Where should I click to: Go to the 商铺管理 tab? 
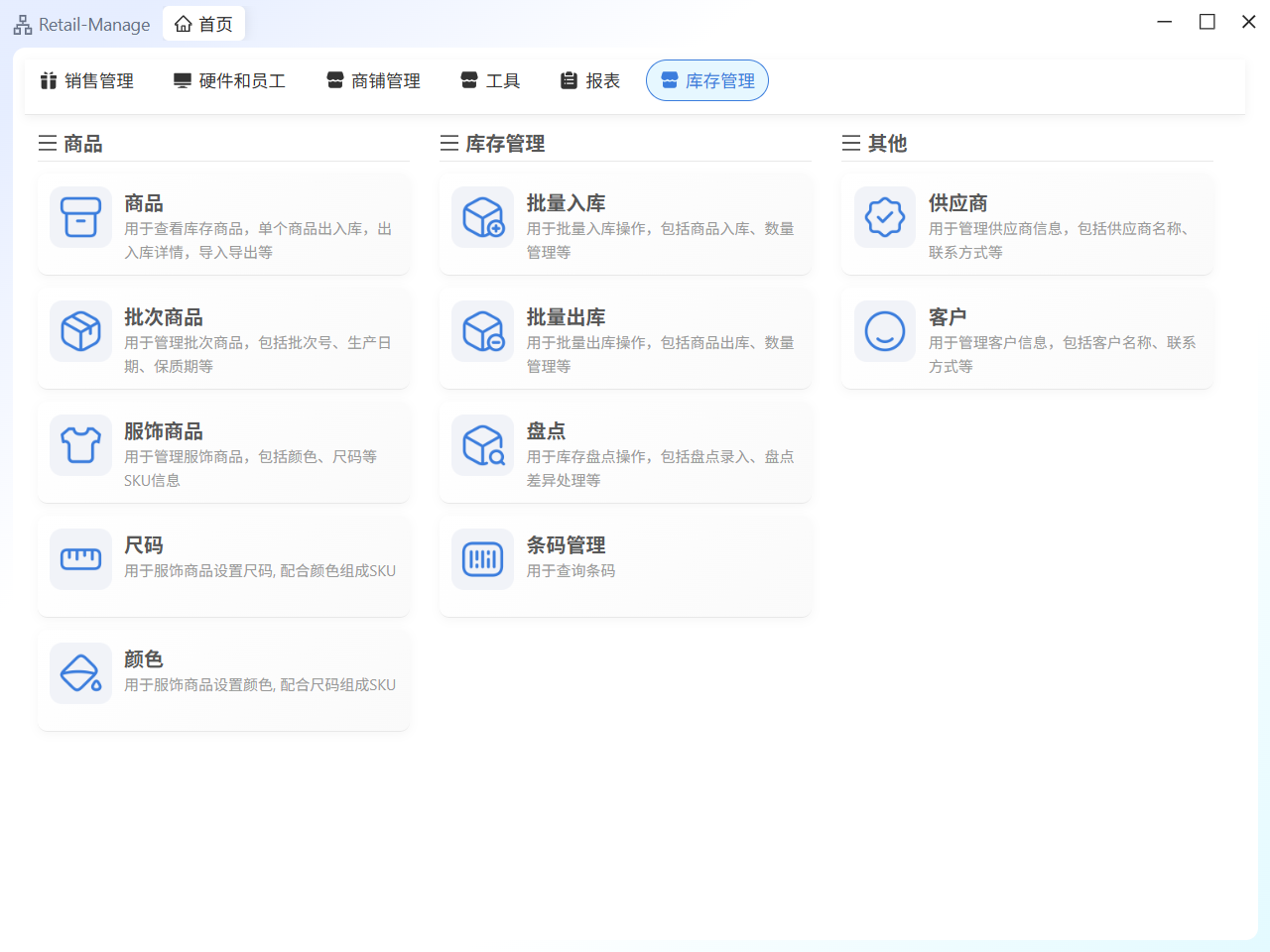[374, 81]
